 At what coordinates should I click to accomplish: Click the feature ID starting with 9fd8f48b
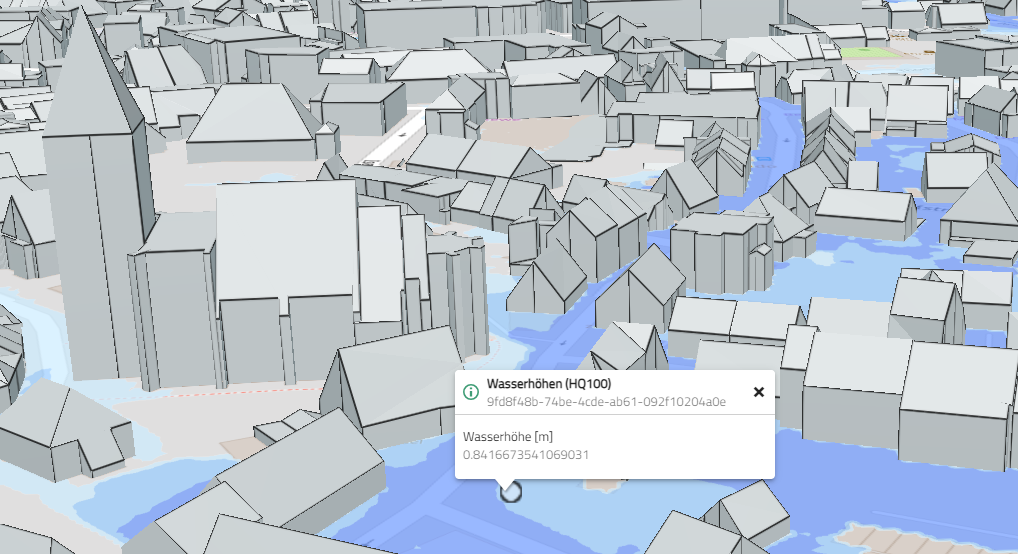coord(606,401)
